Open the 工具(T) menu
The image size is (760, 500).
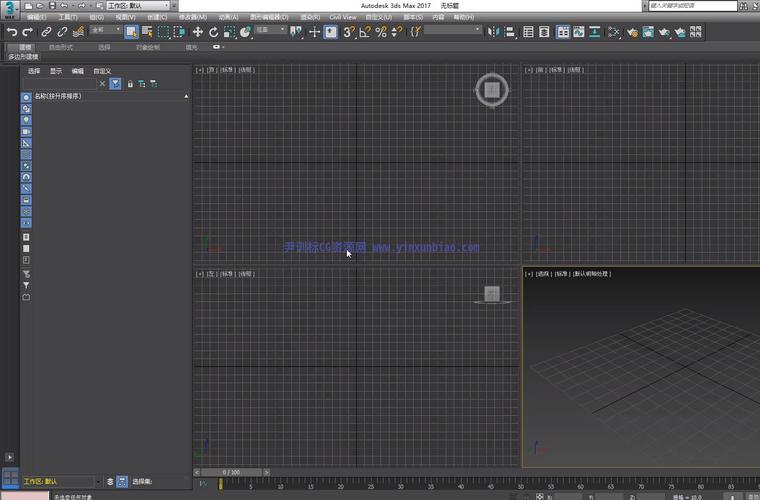tap(68, 17)
